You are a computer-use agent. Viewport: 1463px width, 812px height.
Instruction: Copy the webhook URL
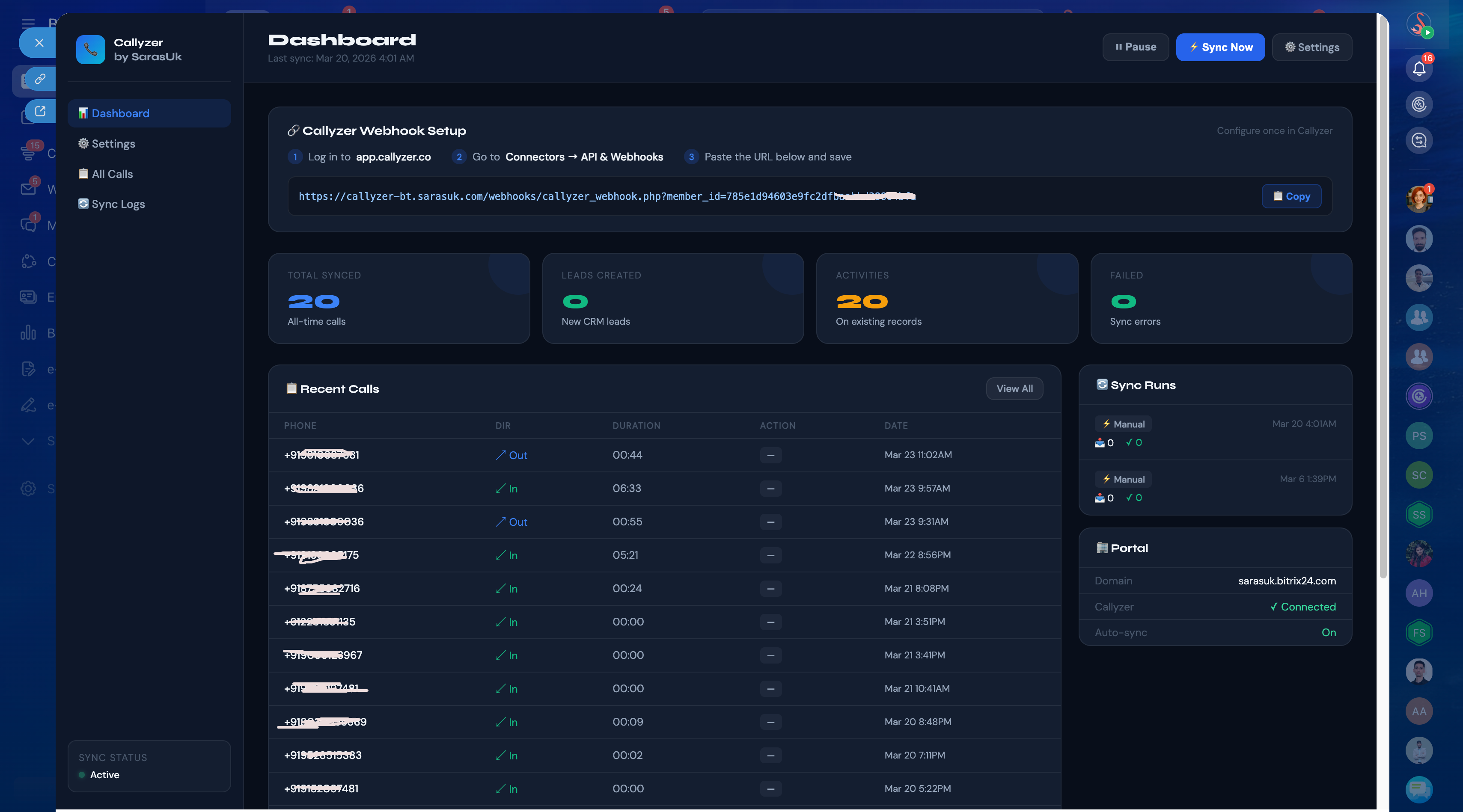[x=1291, y=196]
